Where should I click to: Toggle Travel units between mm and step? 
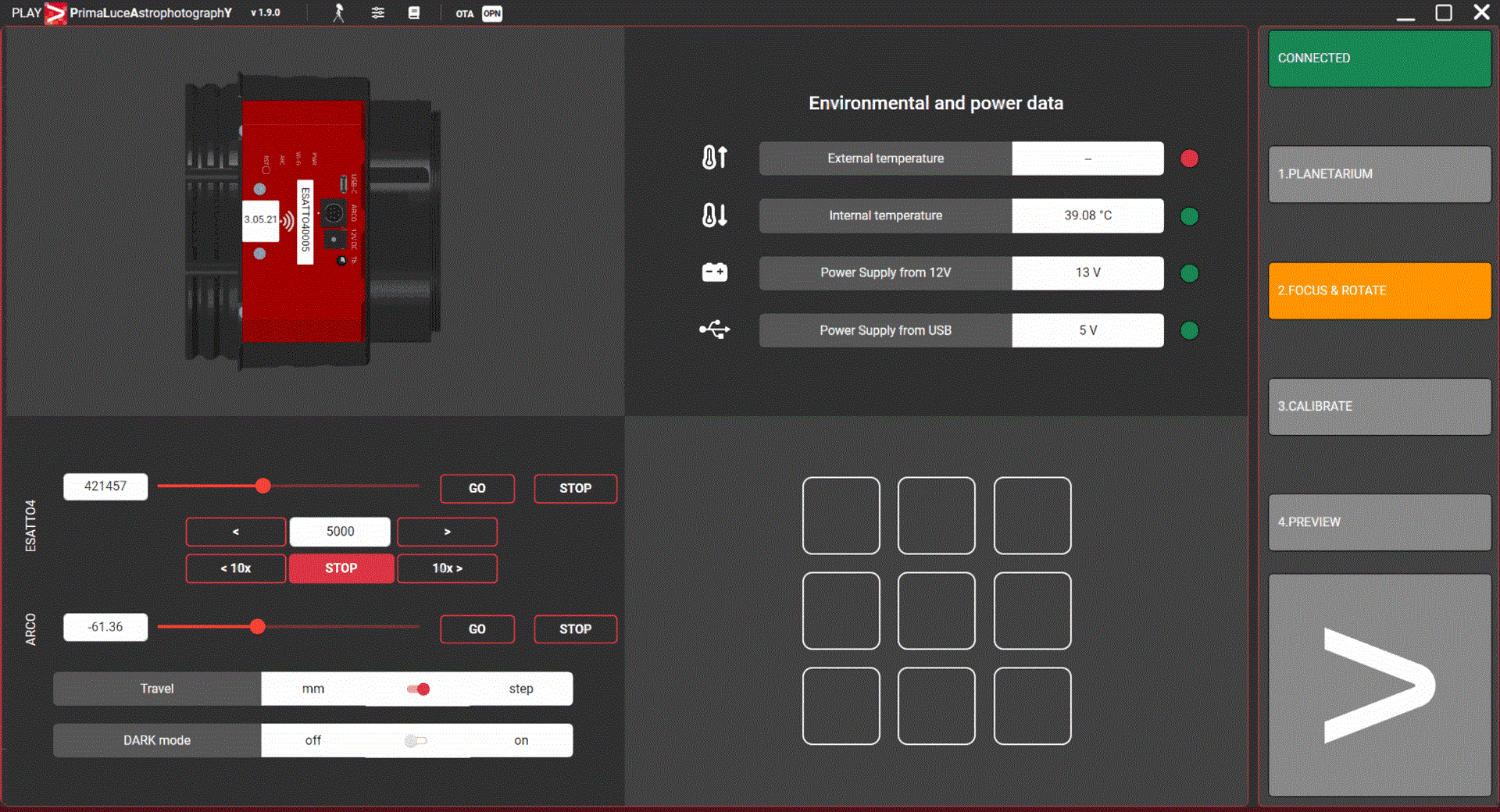click(418, 689)
